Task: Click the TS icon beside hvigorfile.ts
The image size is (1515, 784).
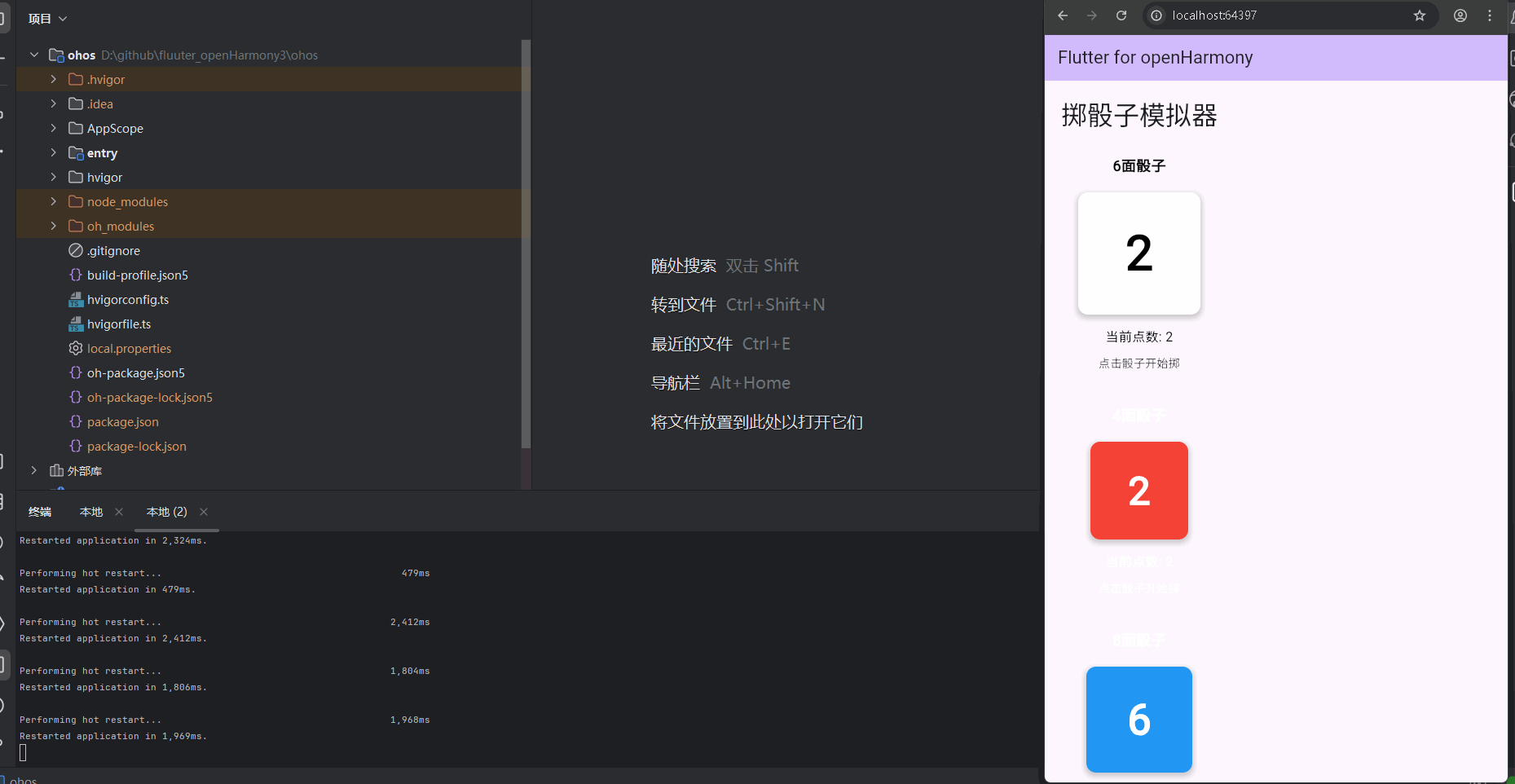Action: pyautogui.click(x=75, y=324)
